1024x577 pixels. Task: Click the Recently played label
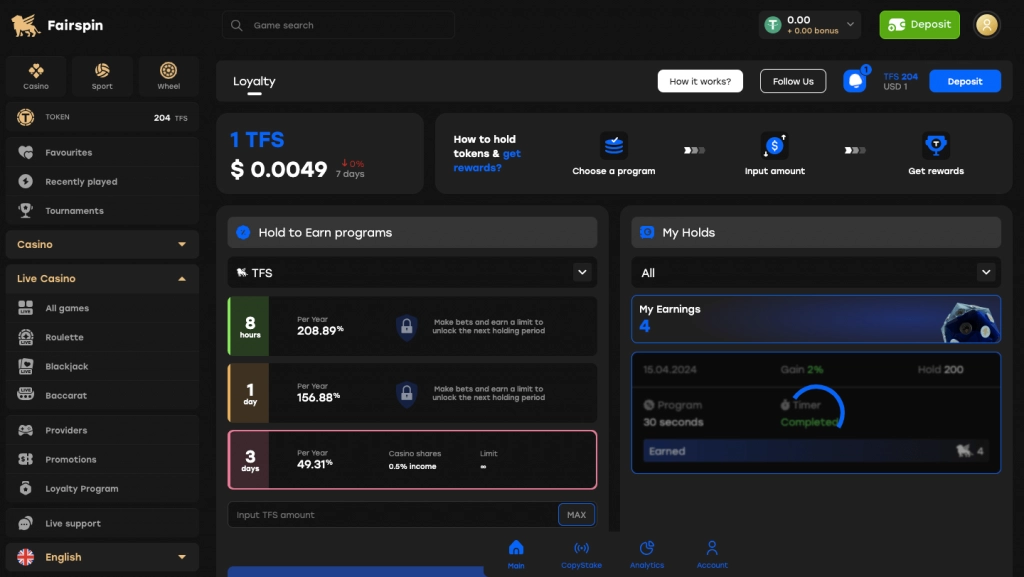(82, 181)
